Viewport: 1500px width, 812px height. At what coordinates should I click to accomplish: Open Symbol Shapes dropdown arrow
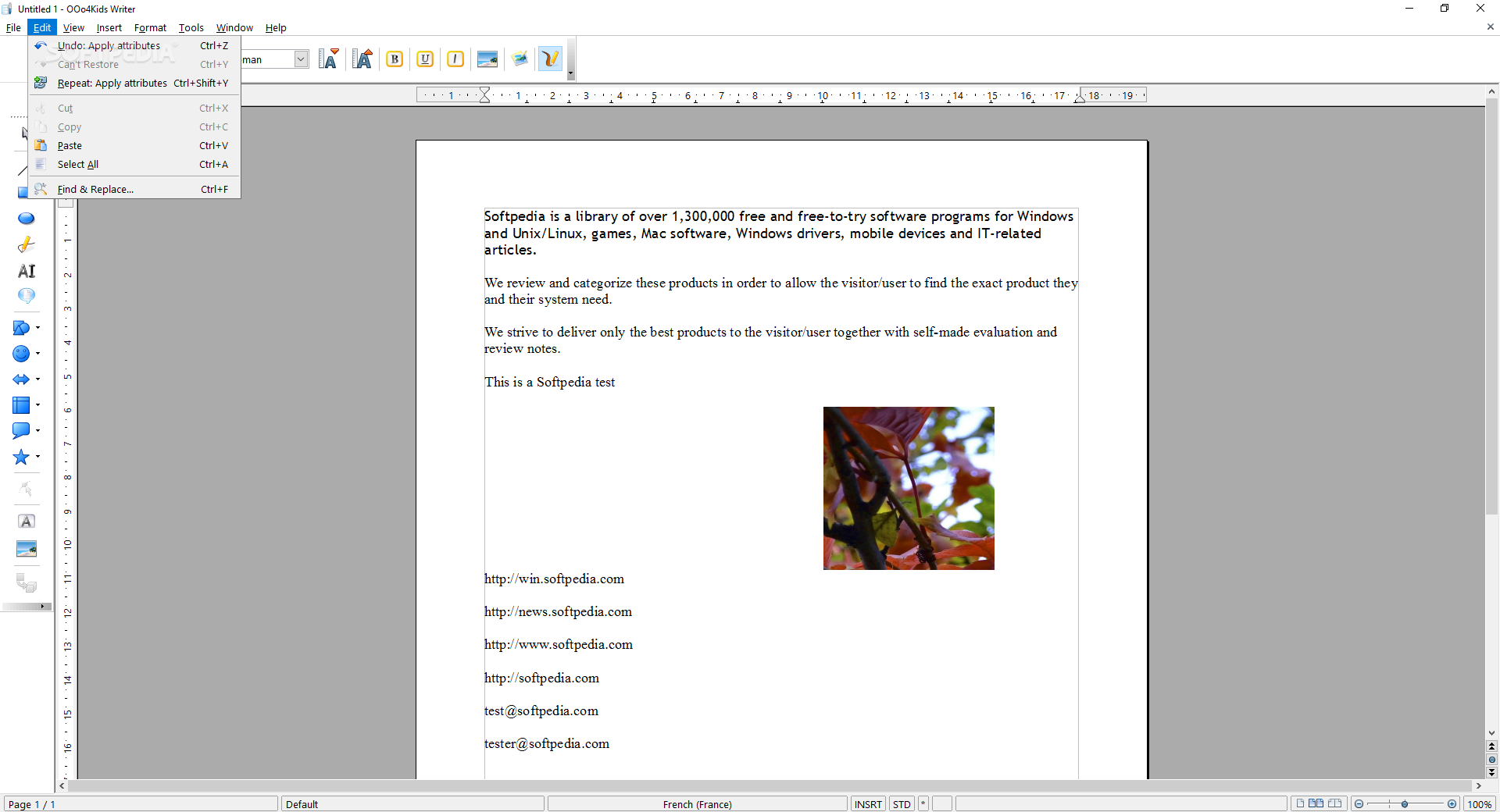pyautogui.click(x=37, y=354)
